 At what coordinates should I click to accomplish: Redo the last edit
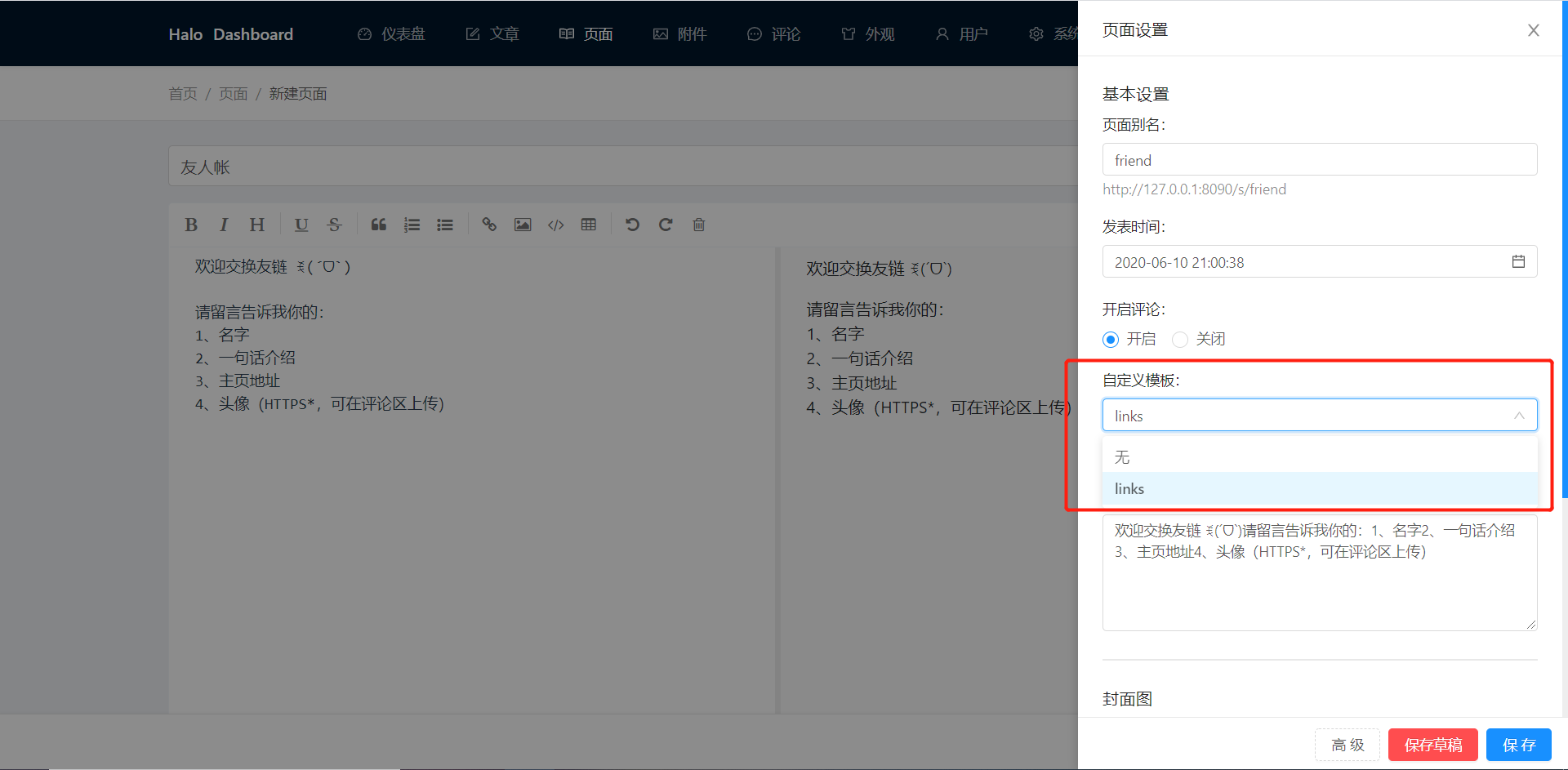[x=666, y=225]
